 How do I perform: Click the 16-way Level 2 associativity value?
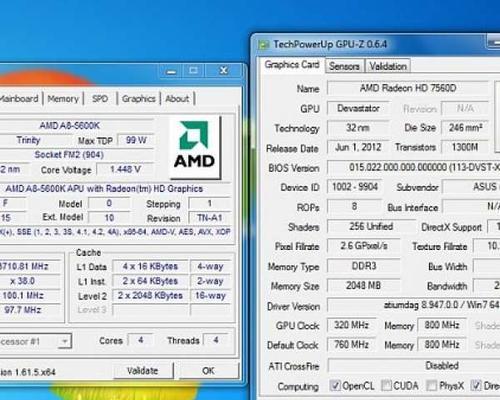point(211,296)
